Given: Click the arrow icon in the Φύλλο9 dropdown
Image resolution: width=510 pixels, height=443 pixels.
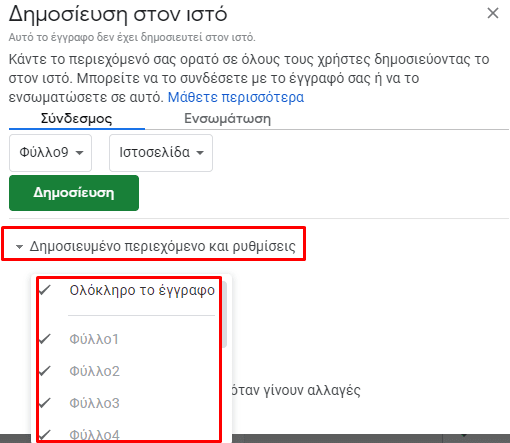Looking at the screenshot, I should (x=79, y=153).
